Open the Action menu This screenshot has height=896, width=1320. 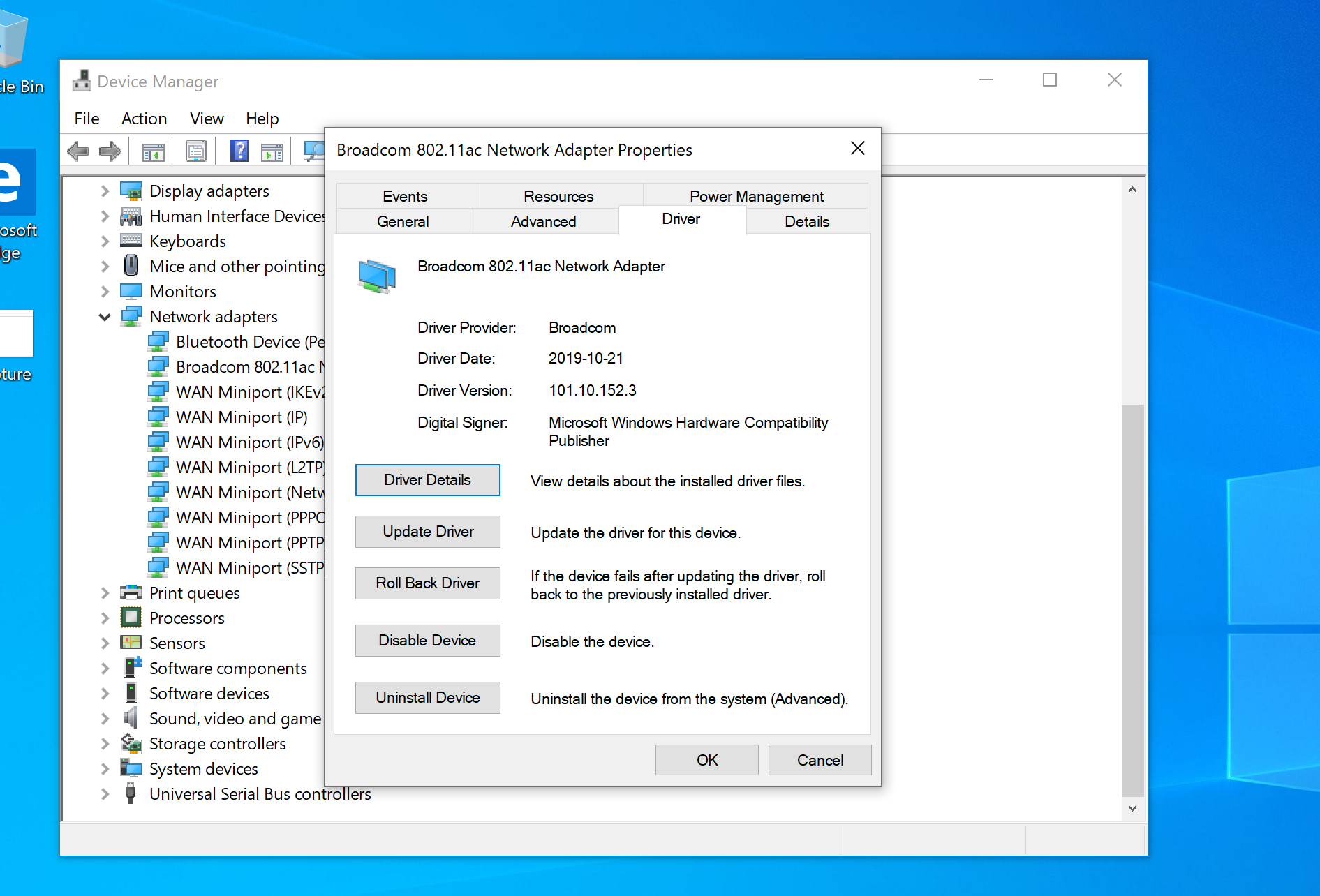144,118
